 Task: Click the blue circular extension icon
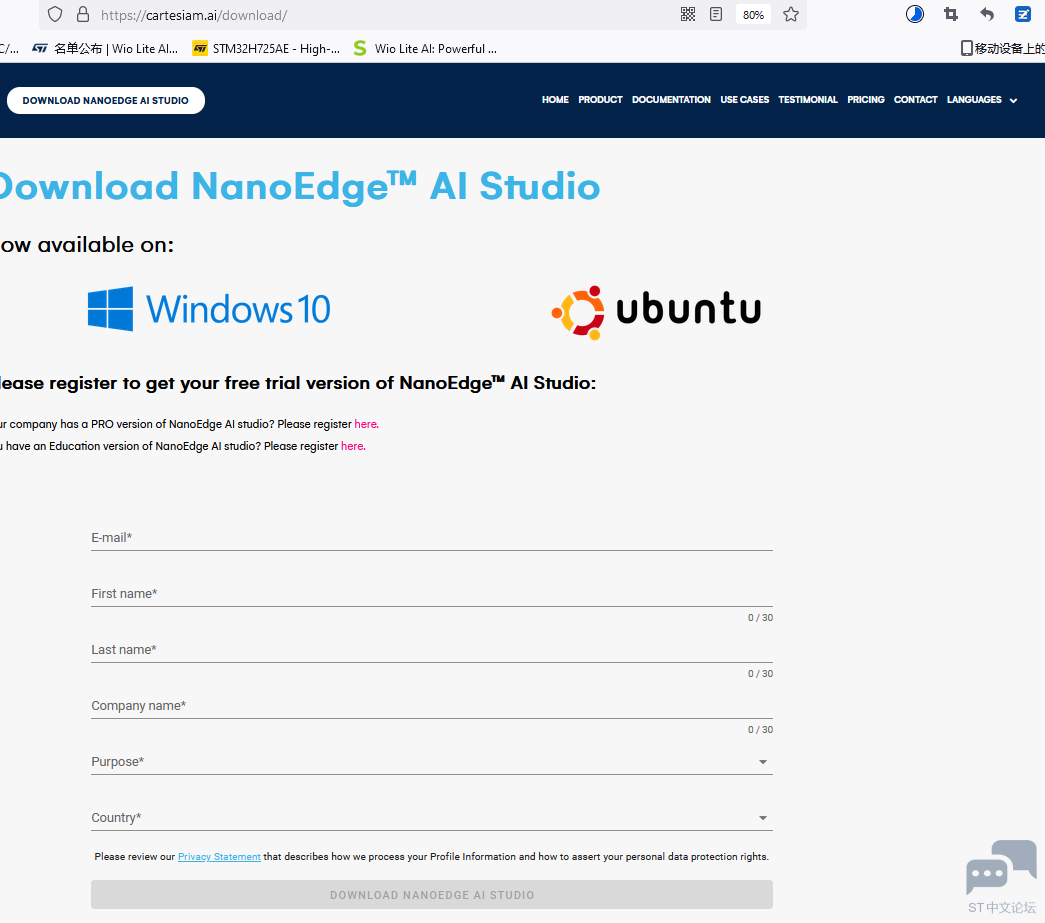tap(914, 14)
